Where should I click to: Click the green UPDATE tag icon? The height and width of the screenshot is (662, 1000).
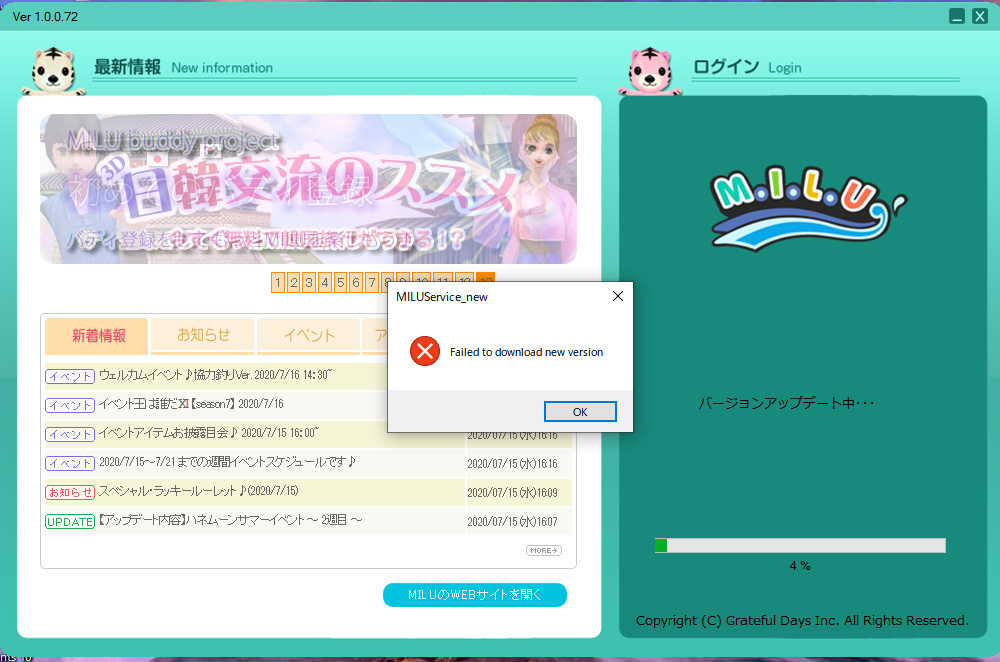(x=70, y=522)
